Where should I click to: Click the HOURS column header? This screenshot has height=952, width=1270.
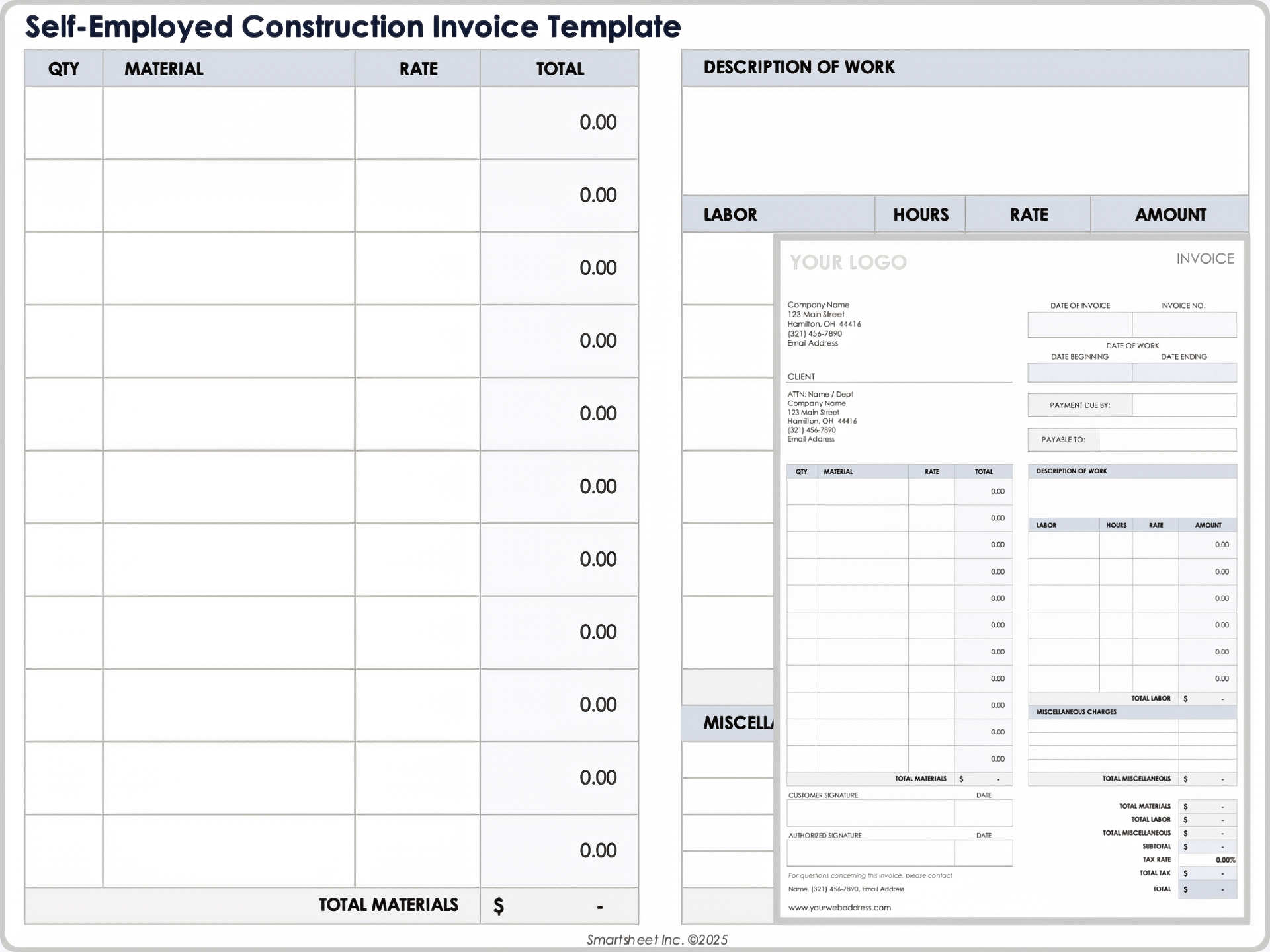[x=920, y=215]
